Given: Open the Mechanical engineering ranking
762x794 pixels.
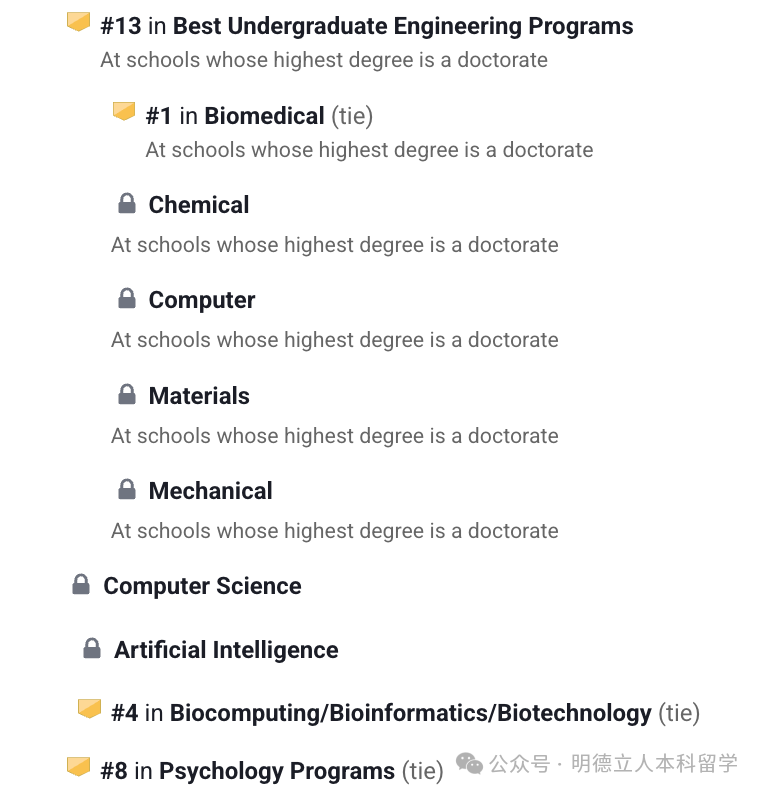Looking at the screenshot, I should 210,491.
